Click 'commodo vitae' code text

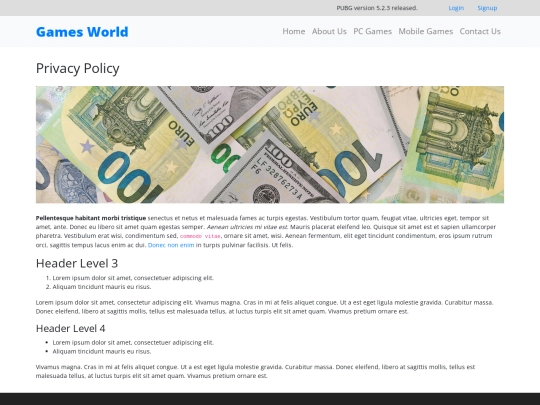pyautogui.click(x=200, y=236)
